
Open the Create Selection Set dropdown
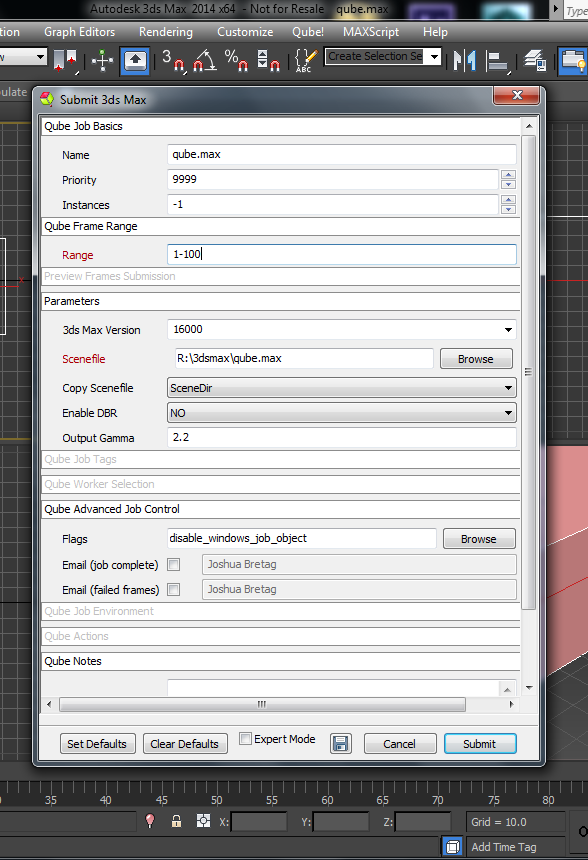point(434,56)
